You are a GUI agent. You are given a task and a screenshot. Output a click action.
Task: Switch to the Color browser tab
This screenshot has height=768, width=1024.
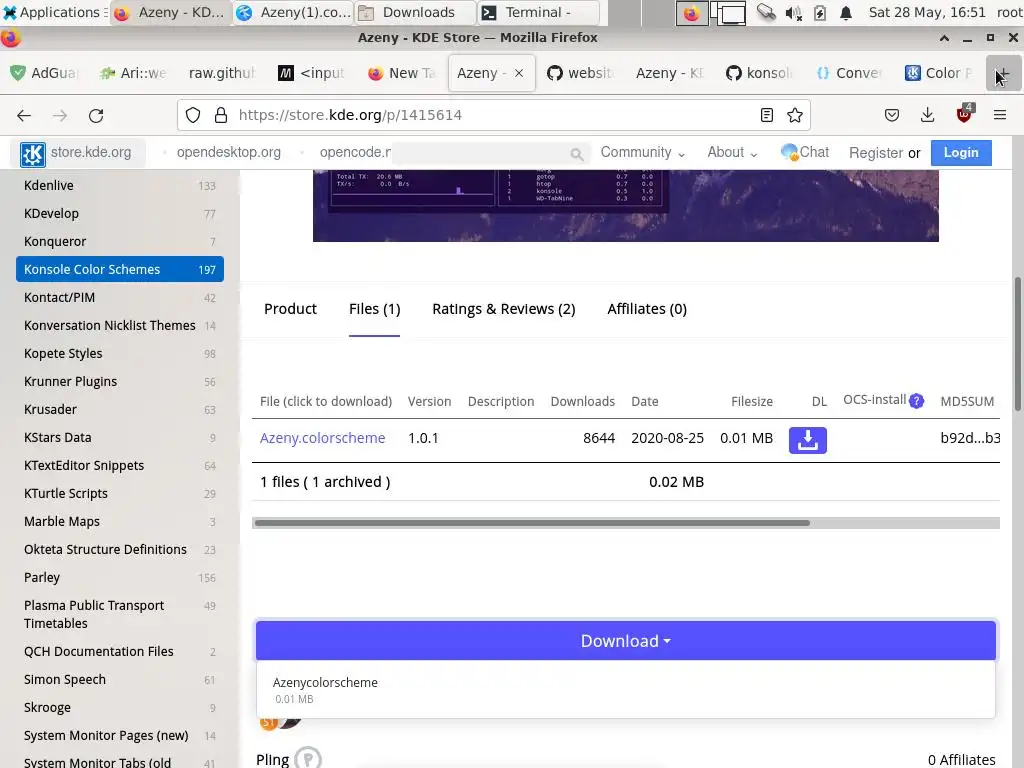(x=938, y=73)
